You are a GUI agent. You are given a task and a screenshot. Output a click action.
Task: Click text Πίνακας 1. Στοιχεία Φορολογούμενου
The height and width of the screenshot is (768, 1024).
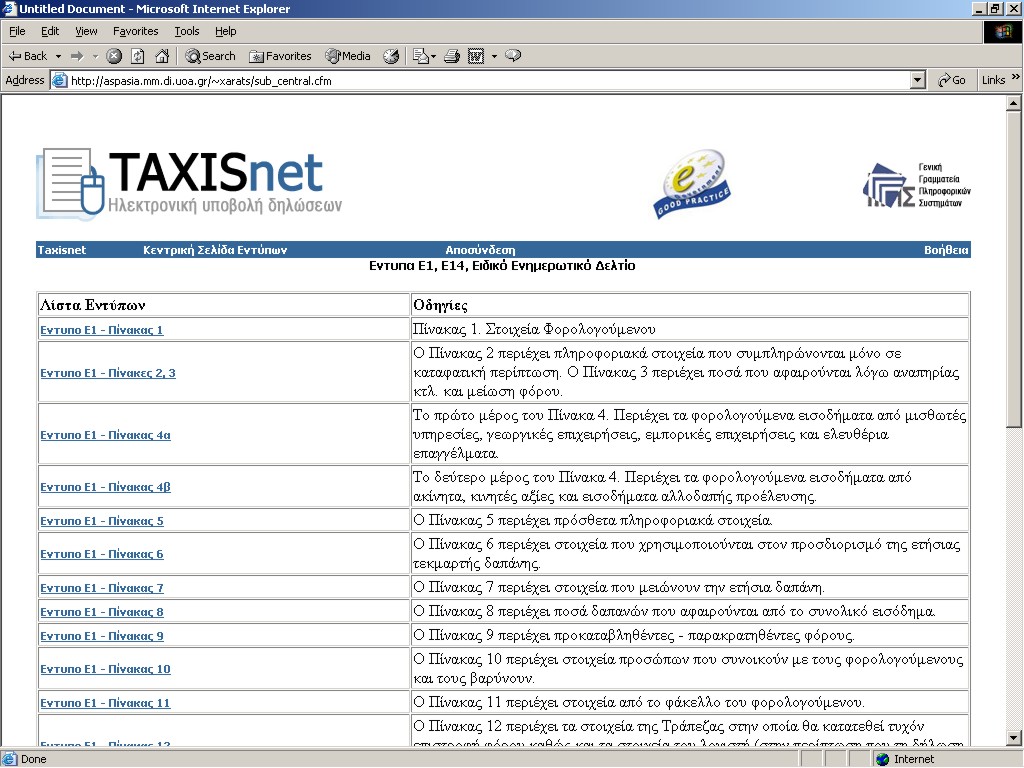click(534, 329)
